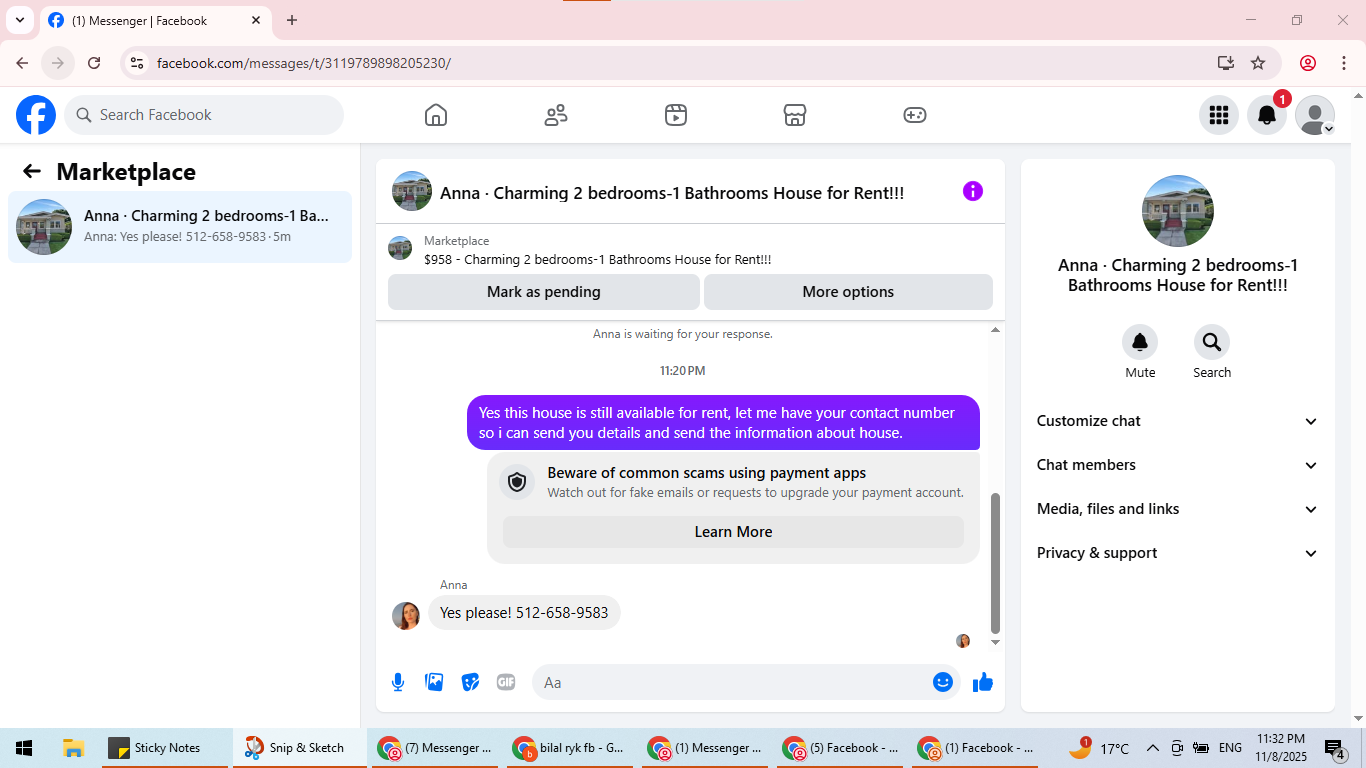Show hidden system tray icons chevron
The width and height of the screenshot is (1366, 768).
click(x=1152, y=748)
